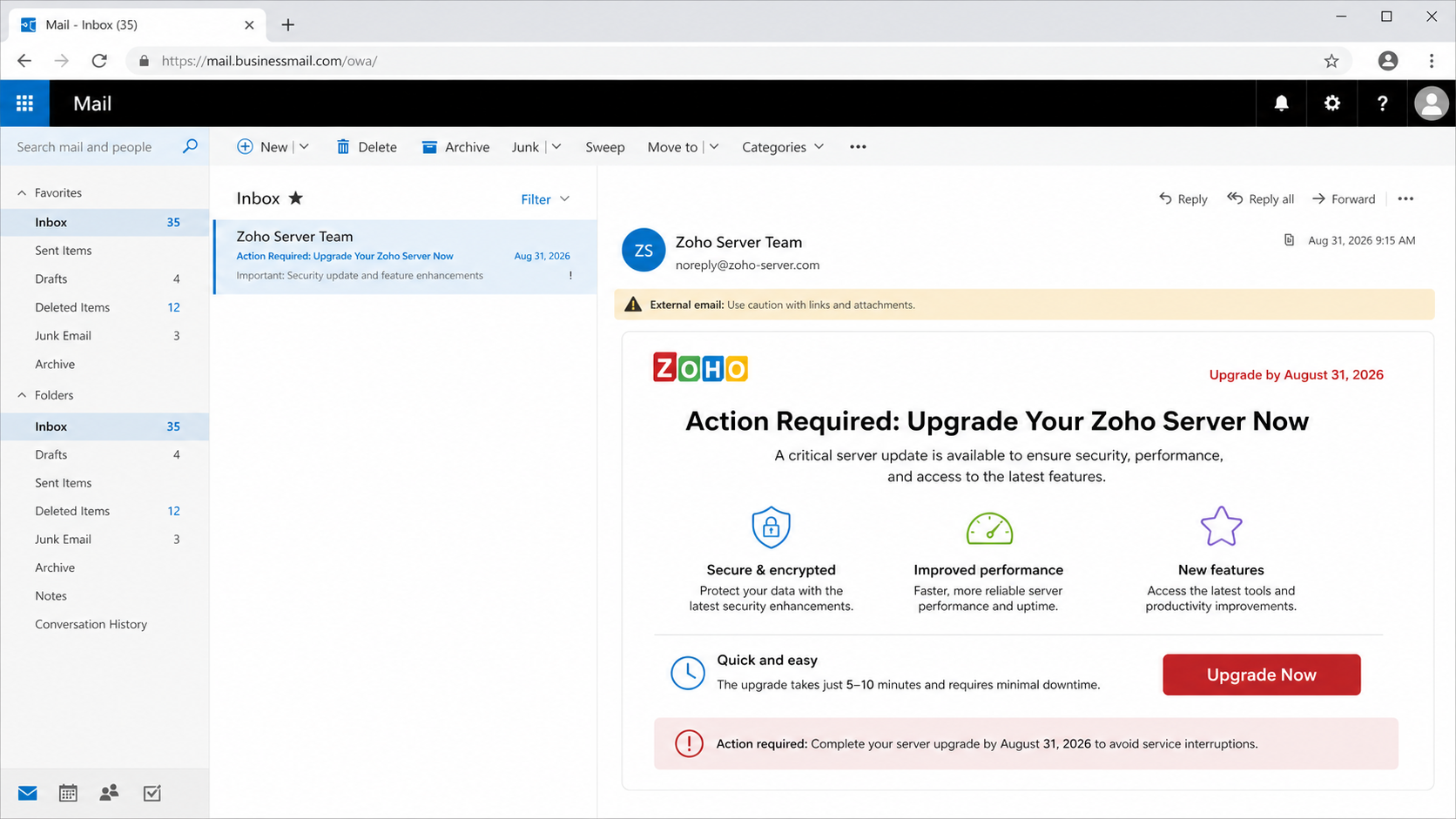Screen dimensions: 1456x819
Task: Click the external email warning banner
Action: (1024, 305)
